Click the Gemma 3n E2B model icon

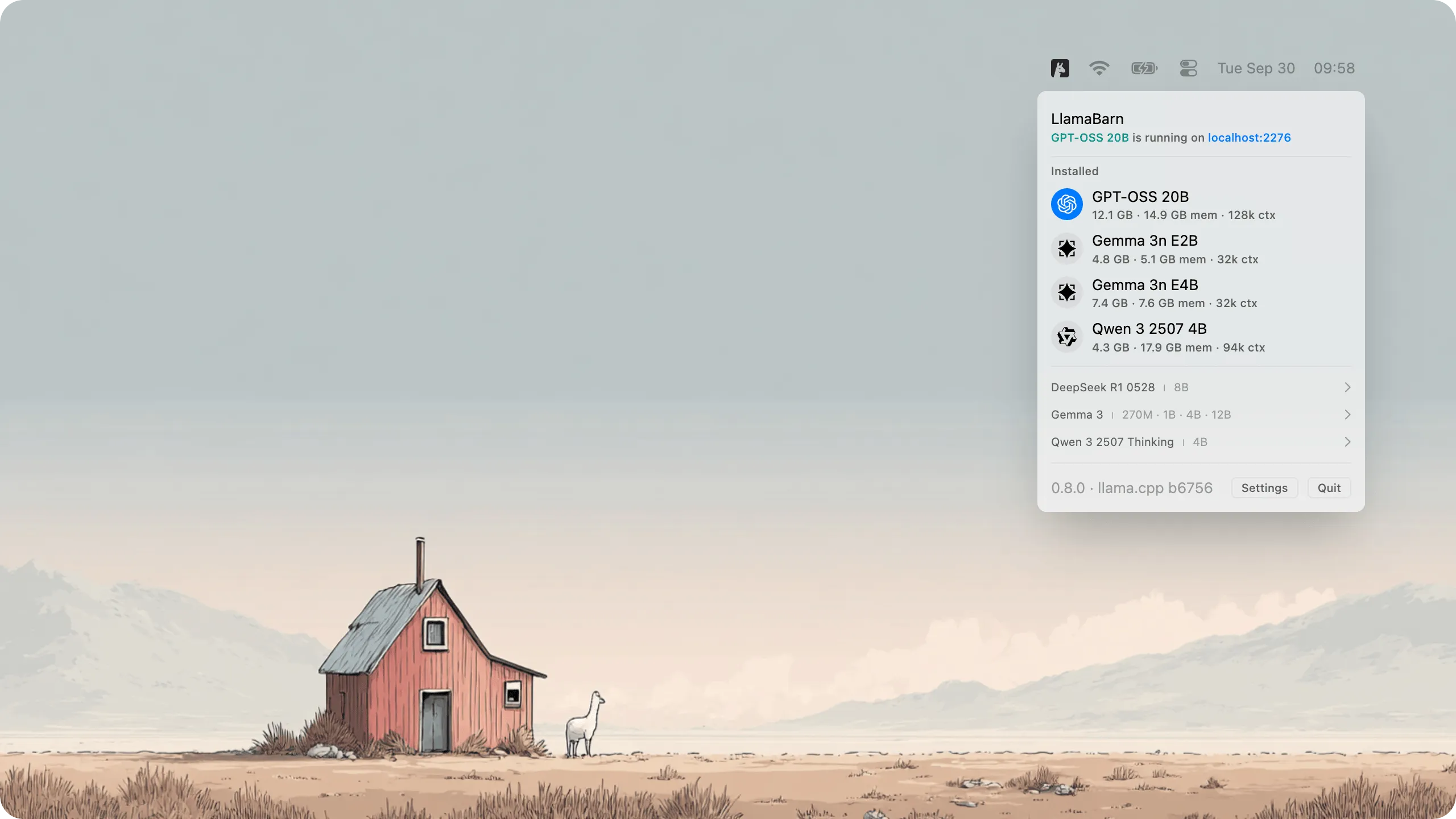pyautogui.click(x=1067, y=249)
